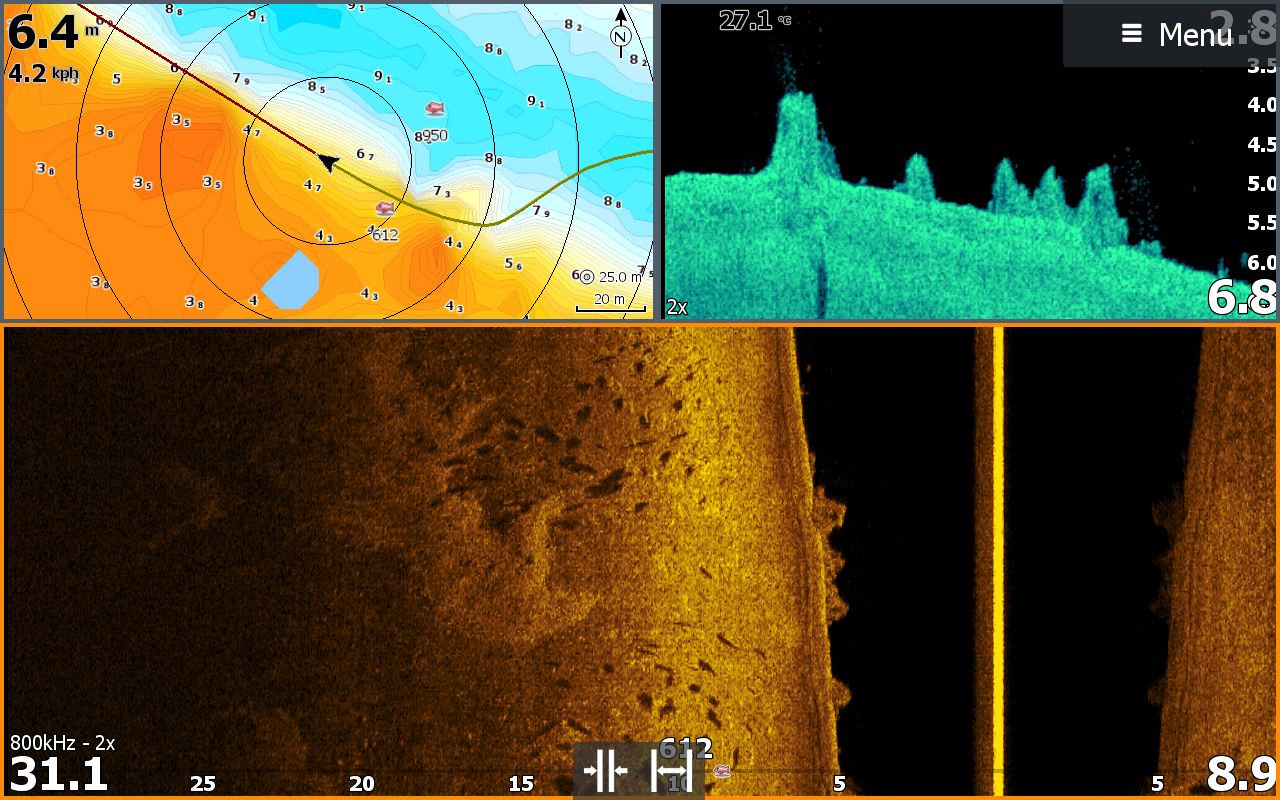Tap the 6.4 m depth readout

[45, 32]
